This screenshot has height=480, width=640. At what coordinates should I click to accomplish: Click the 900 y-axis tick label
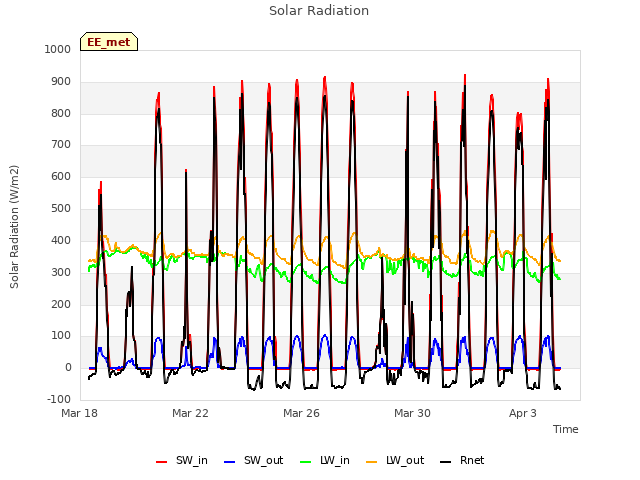coord(61,82)
